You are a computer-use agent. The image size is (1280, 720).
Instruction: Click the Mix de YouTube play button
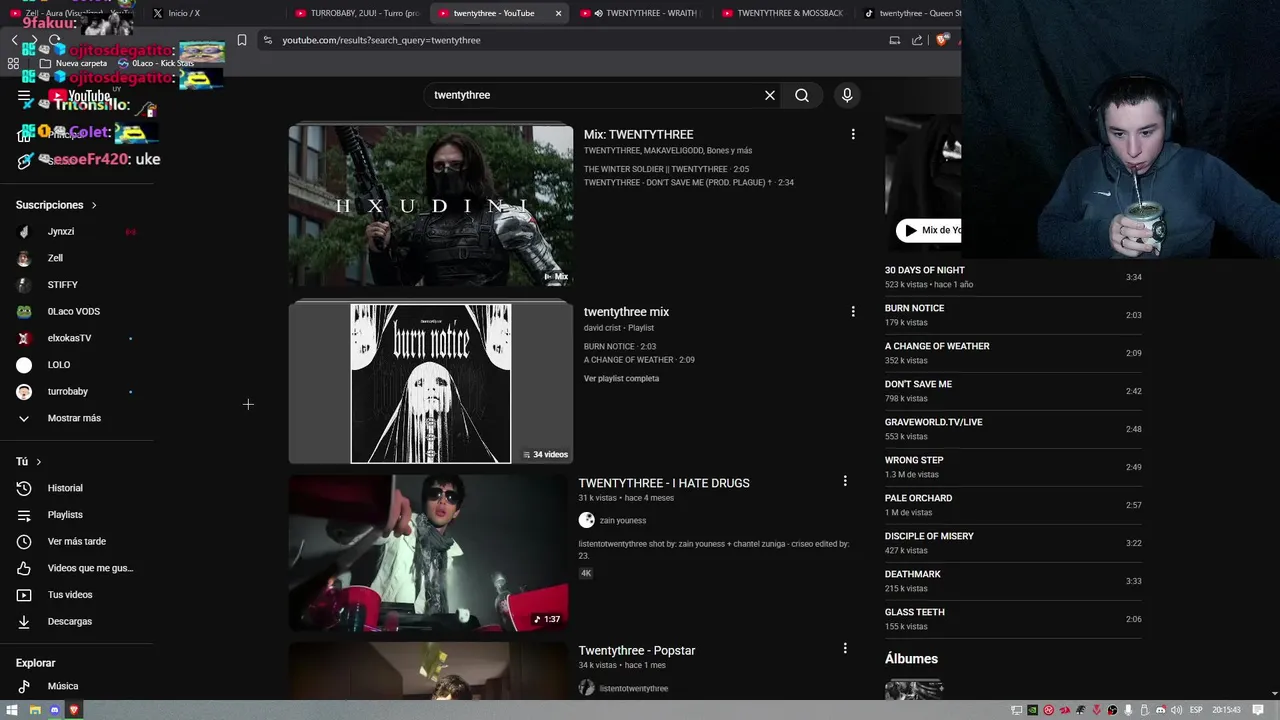pyautogui.click(x=928, y=230)
